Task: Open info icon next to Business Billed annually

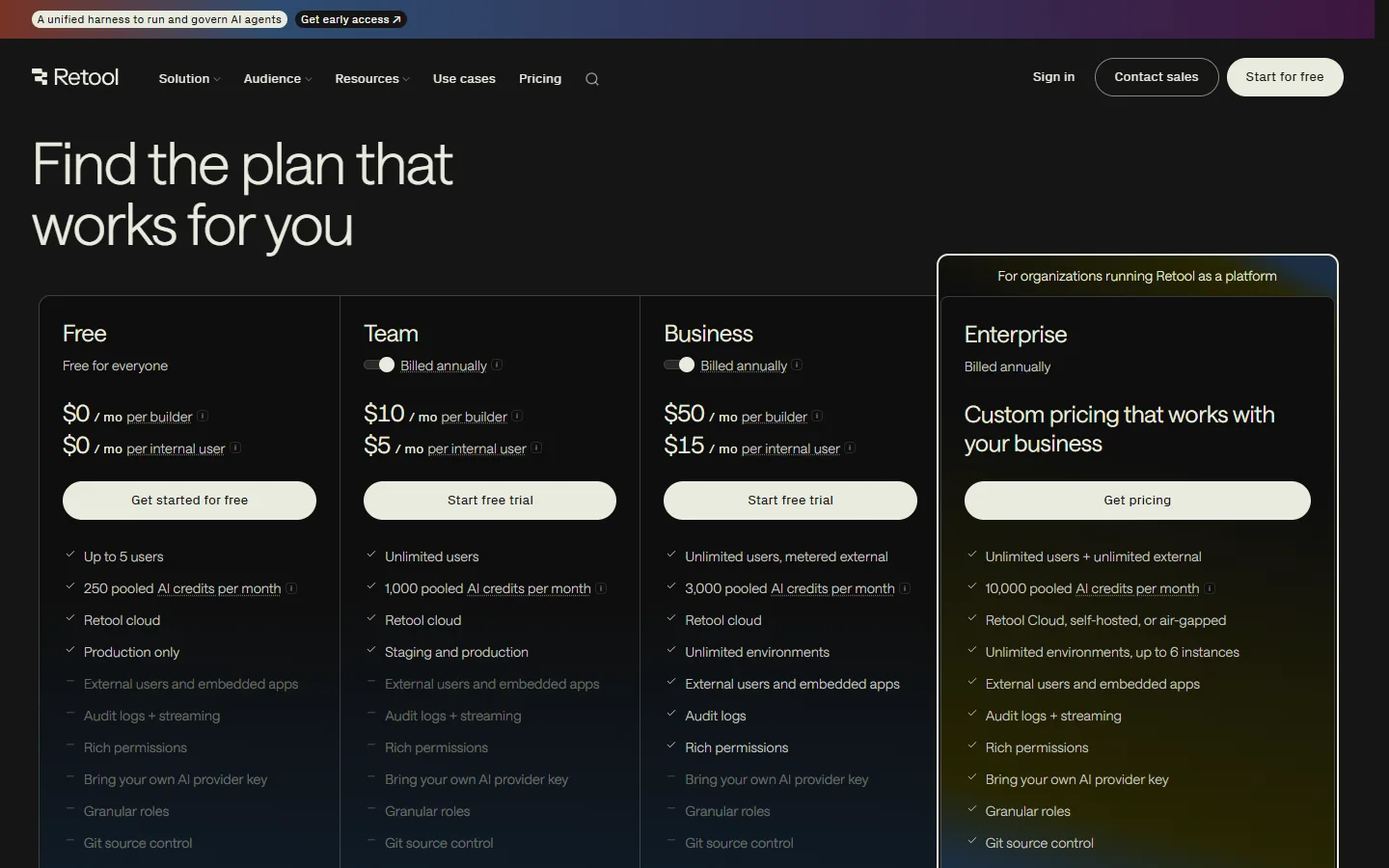Action: pos(797,366)
